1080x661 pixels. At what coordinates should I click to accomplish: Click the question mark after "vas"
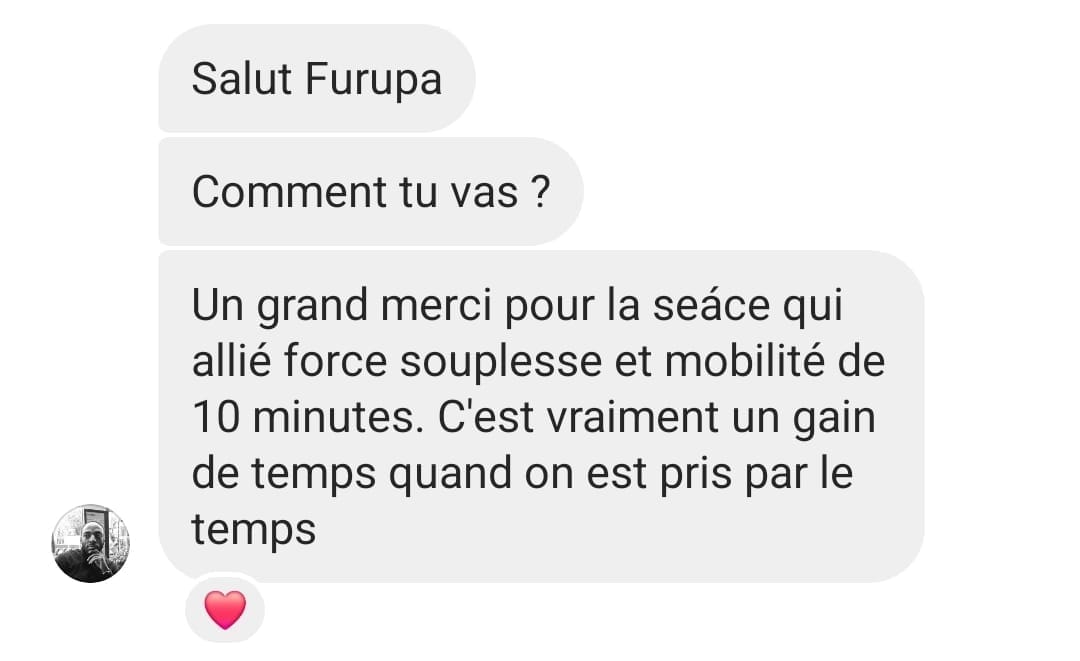click(x=541, y=191)
